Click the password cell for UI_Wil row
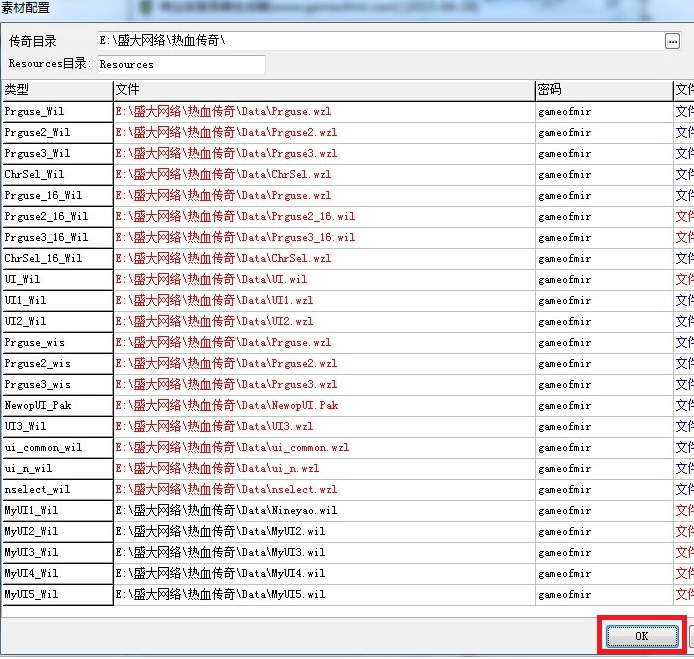This screenshot has height=659, width=694. pos(603,279)
